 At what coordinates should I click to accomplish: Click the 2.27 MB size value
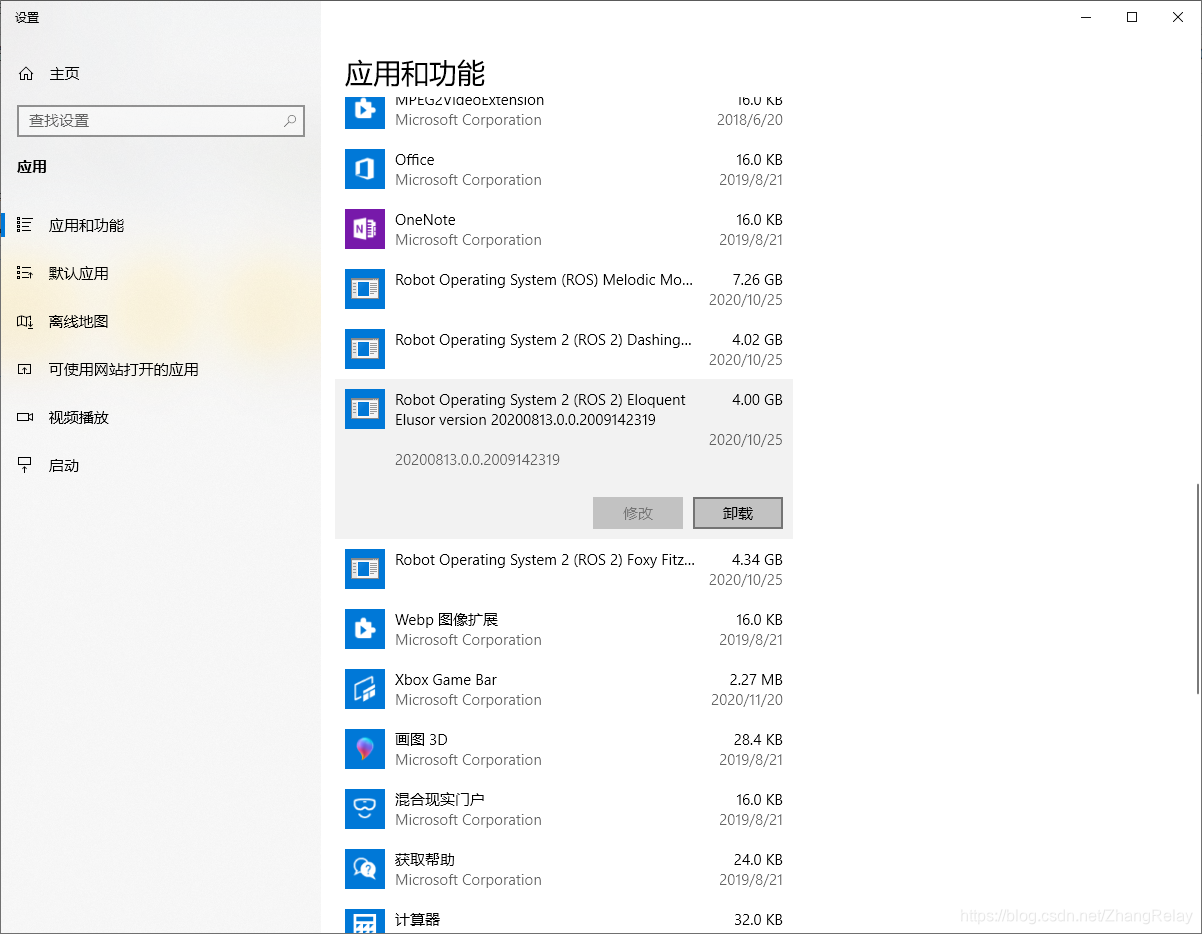pos(756,680)
